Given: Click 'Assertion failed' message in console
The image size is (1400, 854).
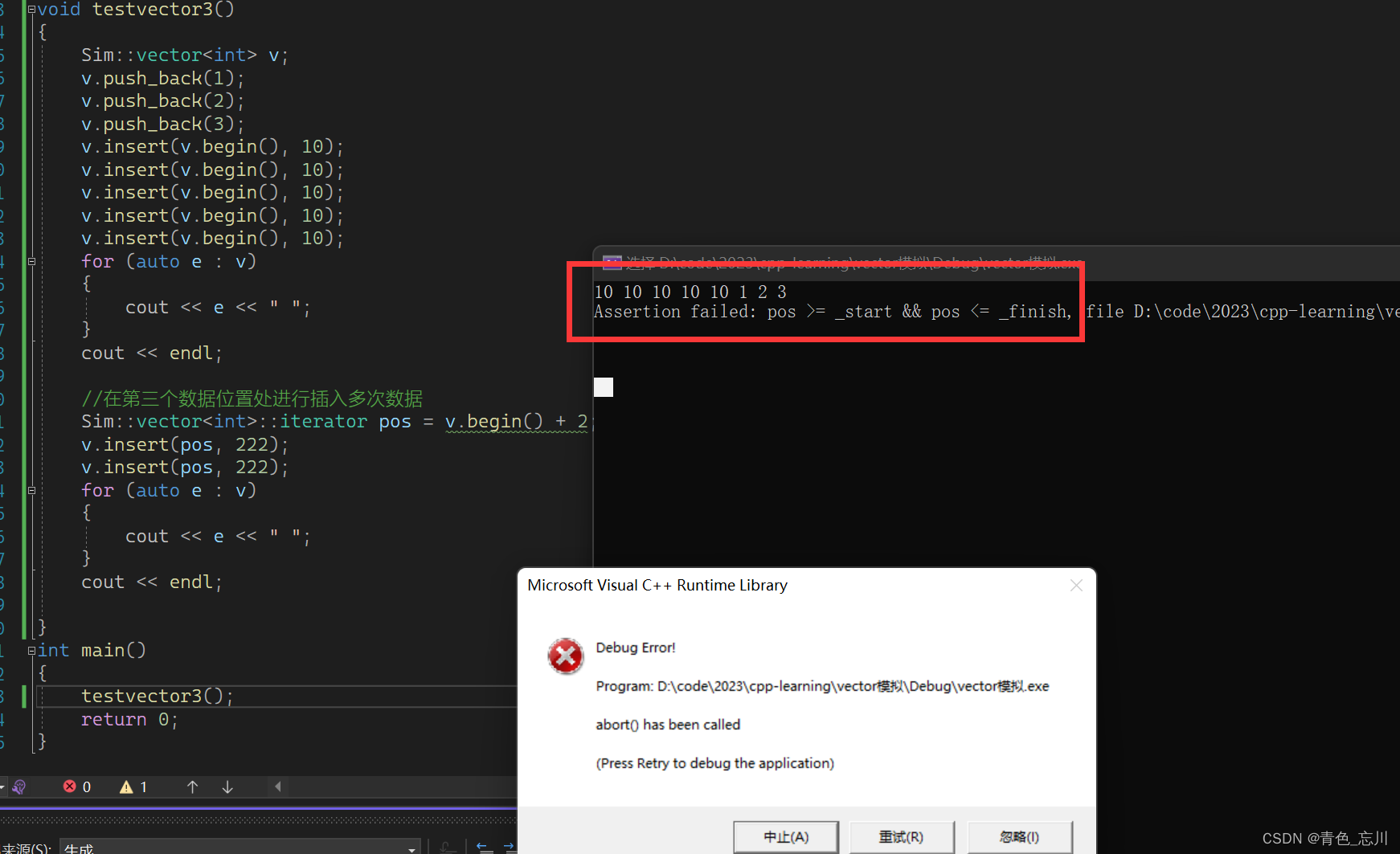Looking at the screenshot, I should [833, 312].
